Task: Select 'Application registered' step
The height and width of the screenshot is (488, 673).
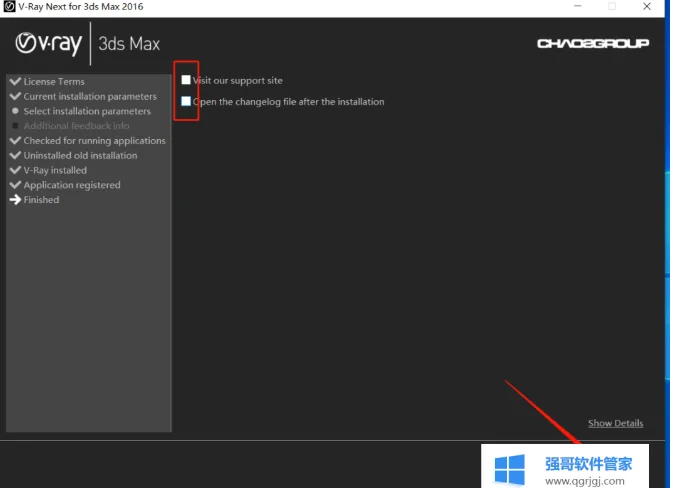Action: [72, 185]
